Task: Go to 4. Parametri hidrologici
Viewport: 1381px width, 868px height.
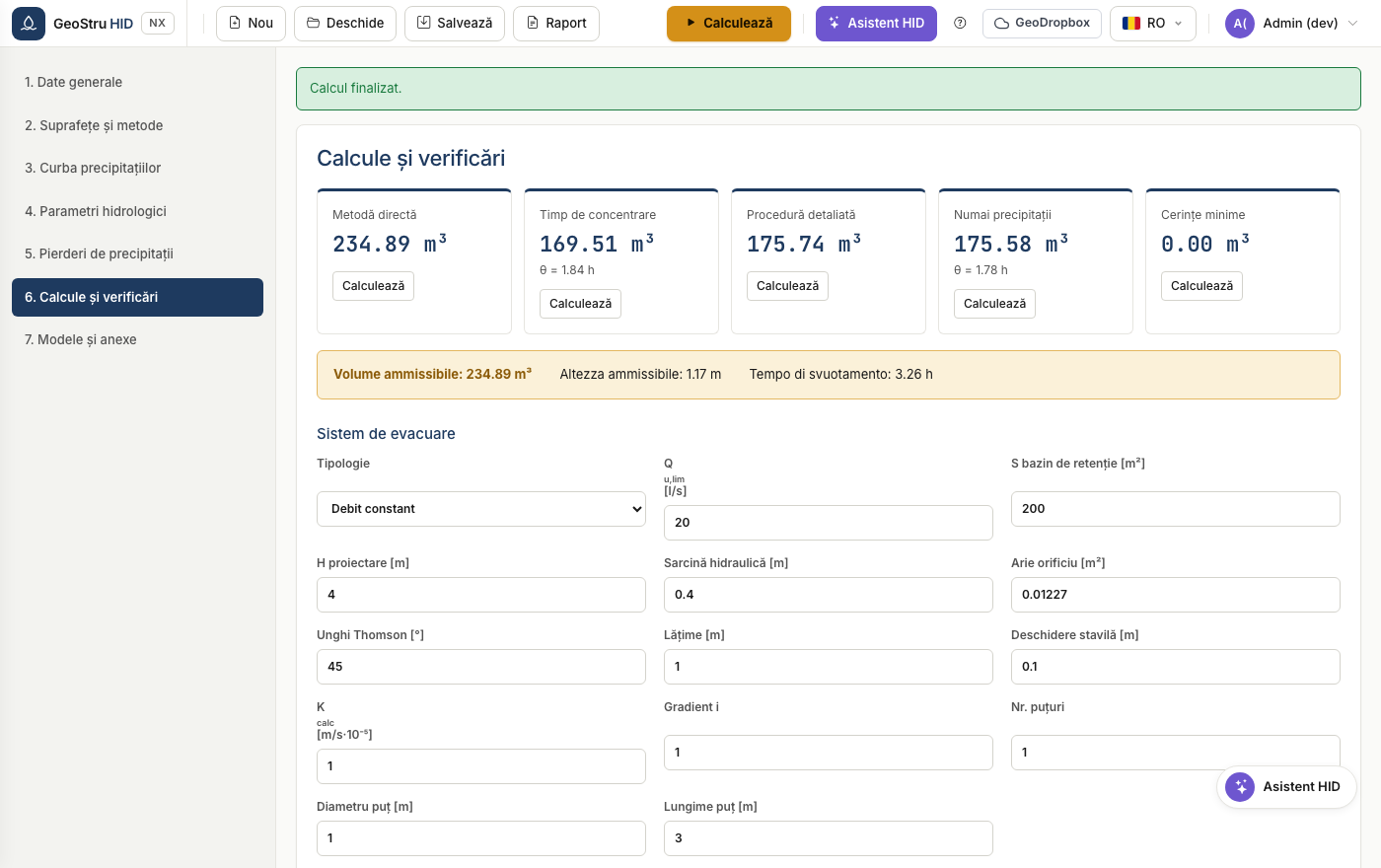Action: (137, 211)
